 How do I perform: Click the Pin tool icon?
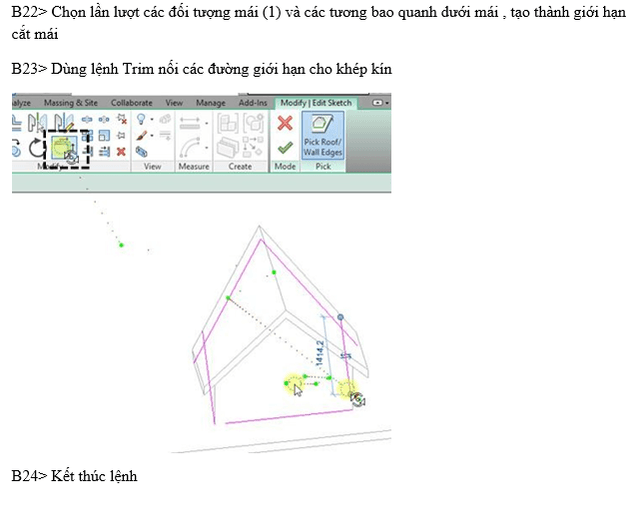click(x=121, y=136)
